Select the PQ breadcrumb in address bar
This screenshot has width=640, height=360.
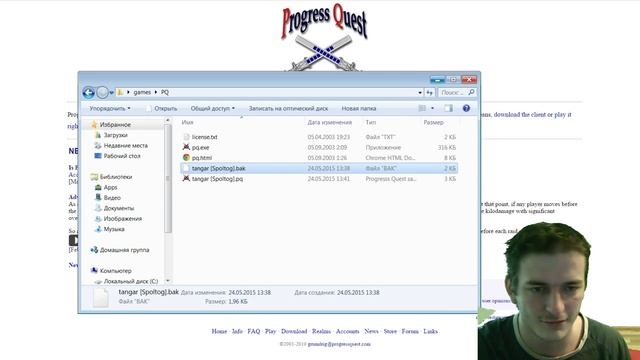[164, 93]
